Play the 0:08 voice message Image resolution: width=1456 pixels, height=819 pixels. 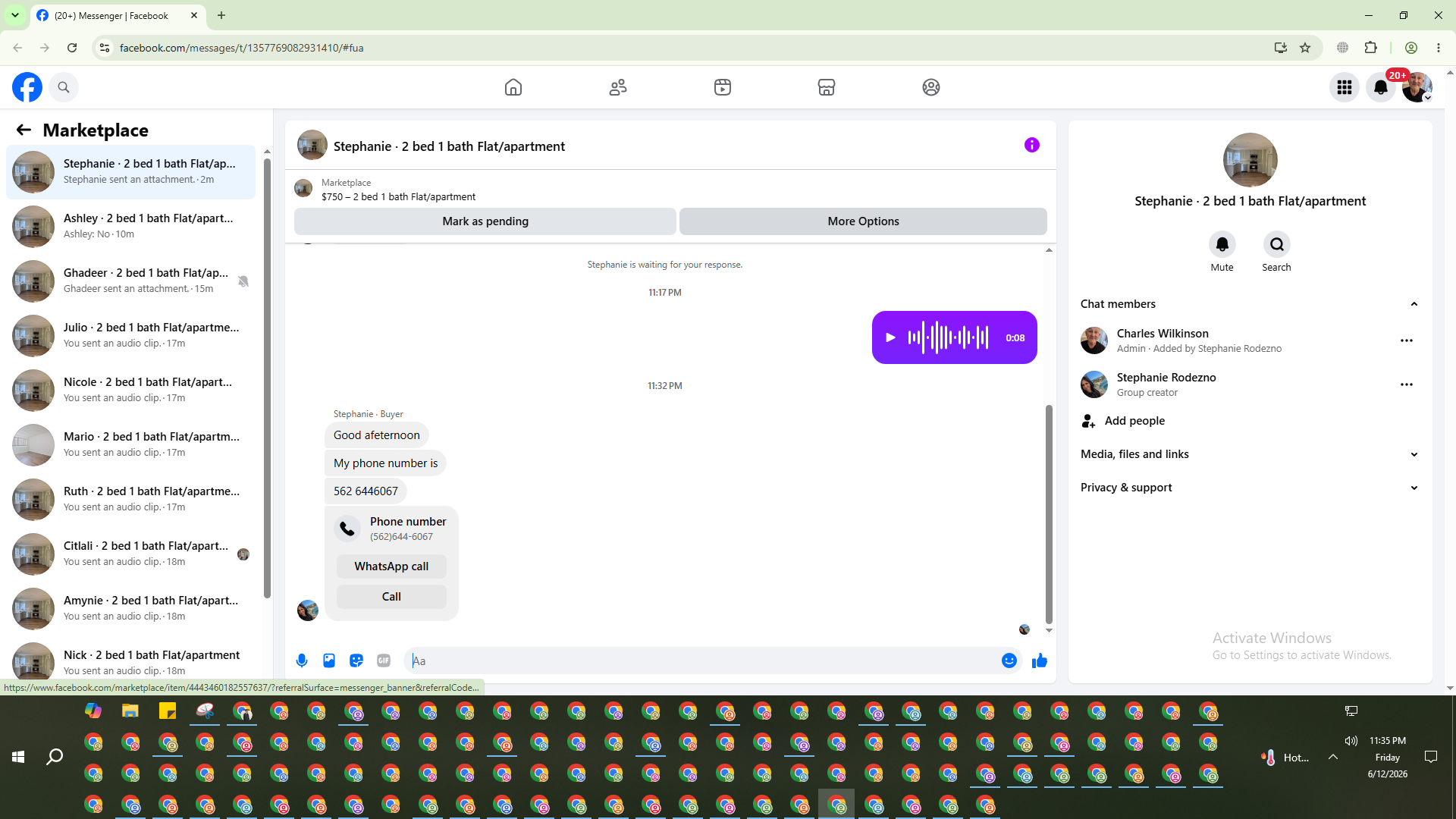point(891,337)
